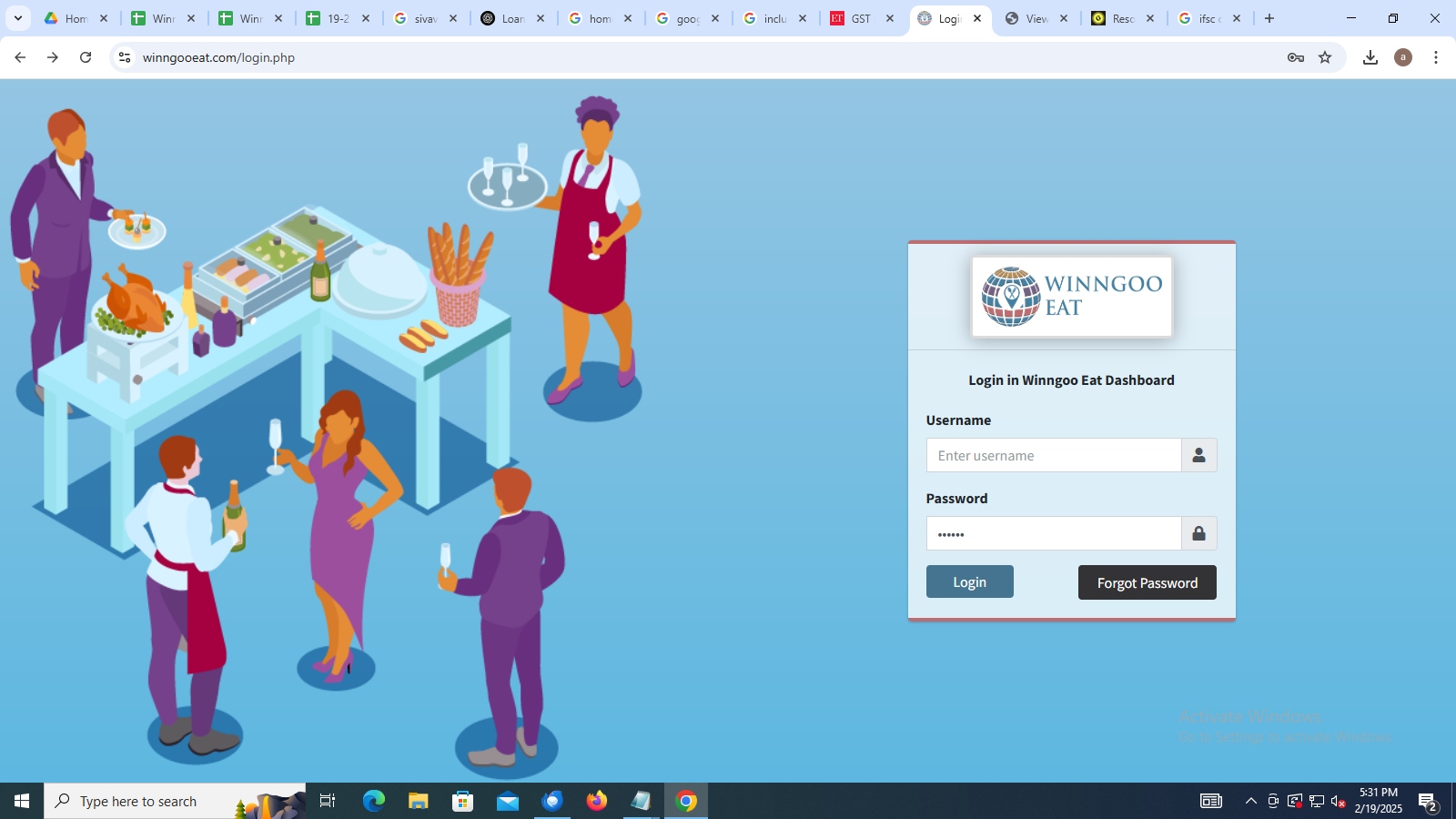Reload the login page
Image resolution: width=1456 pixels, height=819 pixels.
[x=86, y=57]
